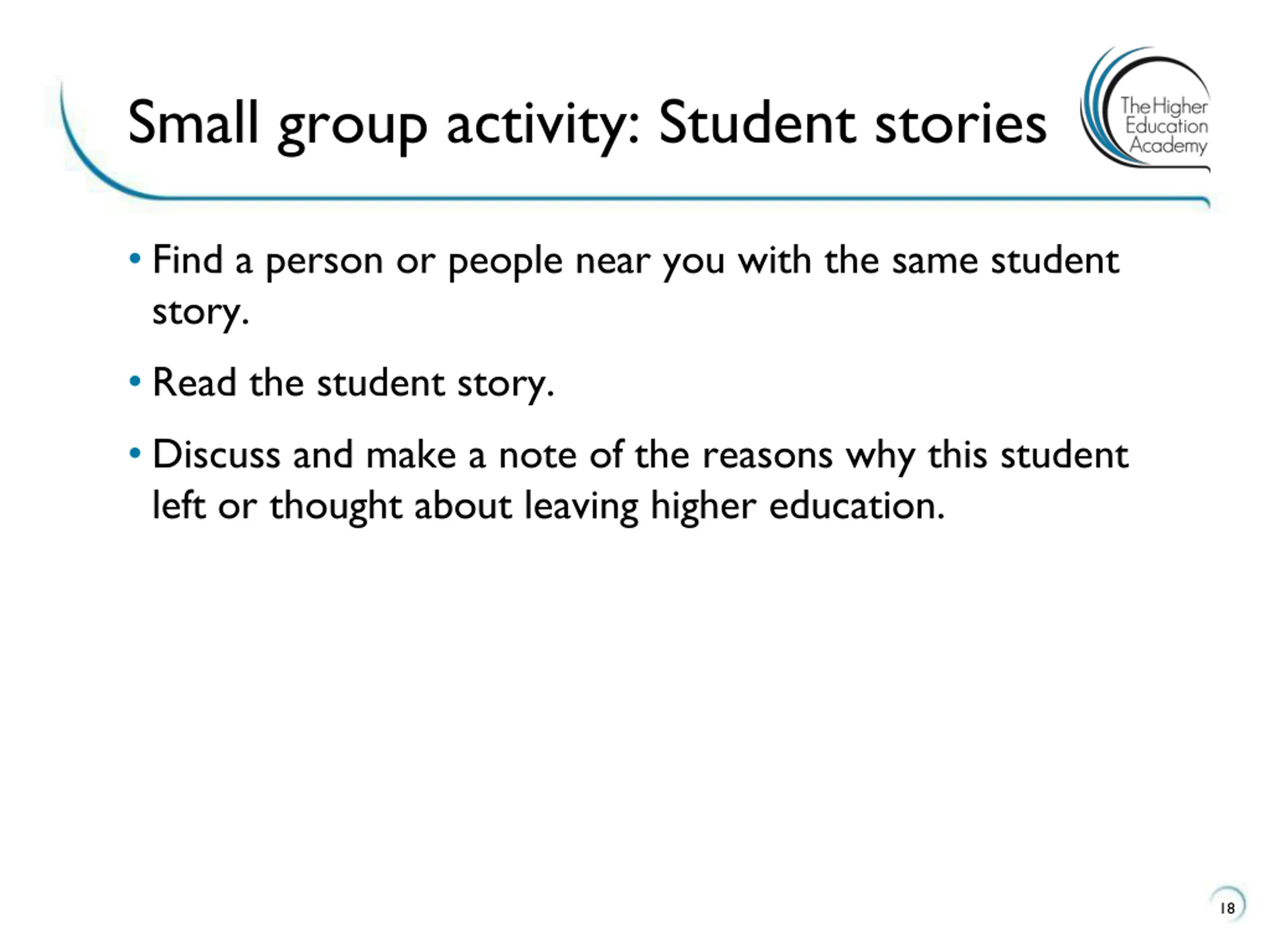This screenshot has width=1270, height=952.
Task: Click 'left or thought about' text
Action: 332,506
